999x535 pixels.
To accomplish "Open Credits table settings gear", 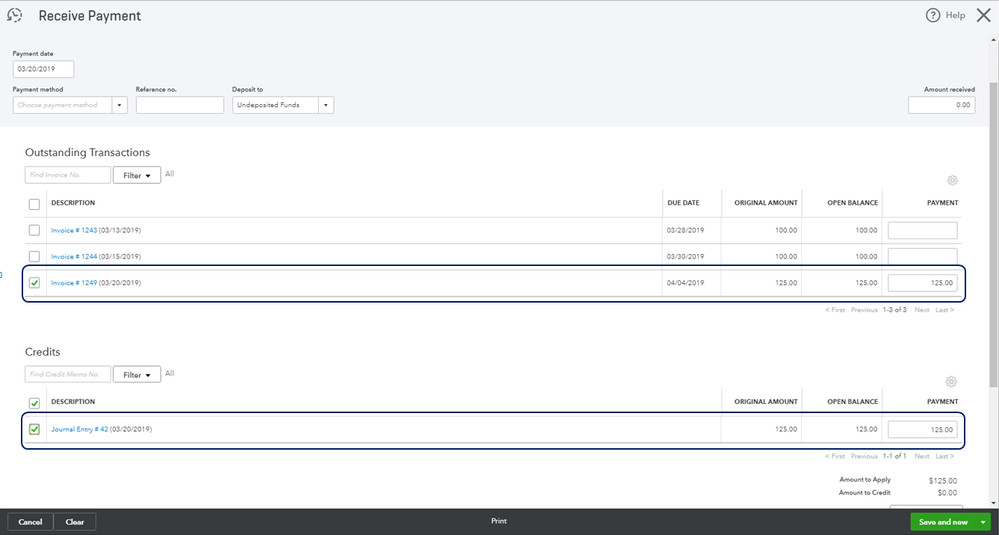I will tap(951, 382).
